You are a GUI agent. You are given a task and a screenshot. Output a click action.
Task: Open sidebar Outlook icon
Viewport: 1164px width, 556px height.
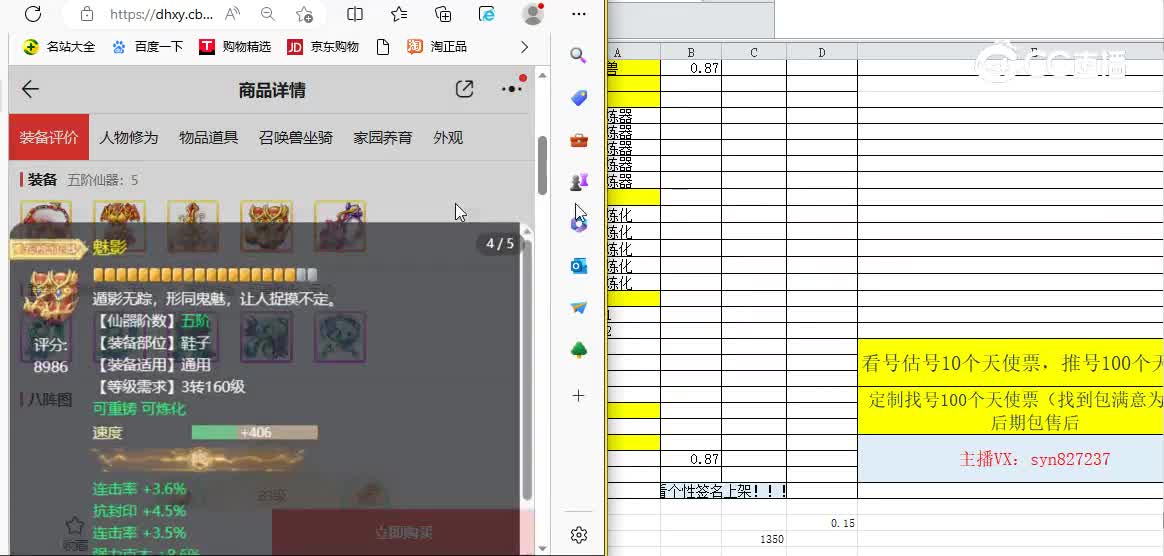579,266
